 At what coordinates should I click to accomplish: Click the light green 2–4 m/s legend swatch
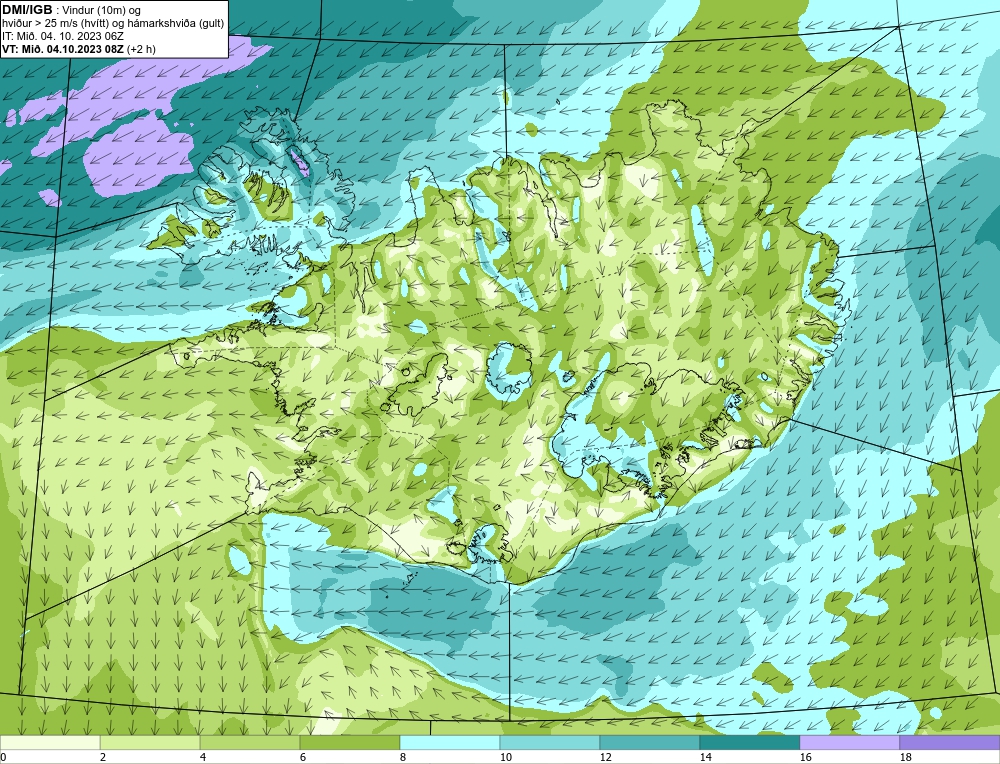(150, 742)
